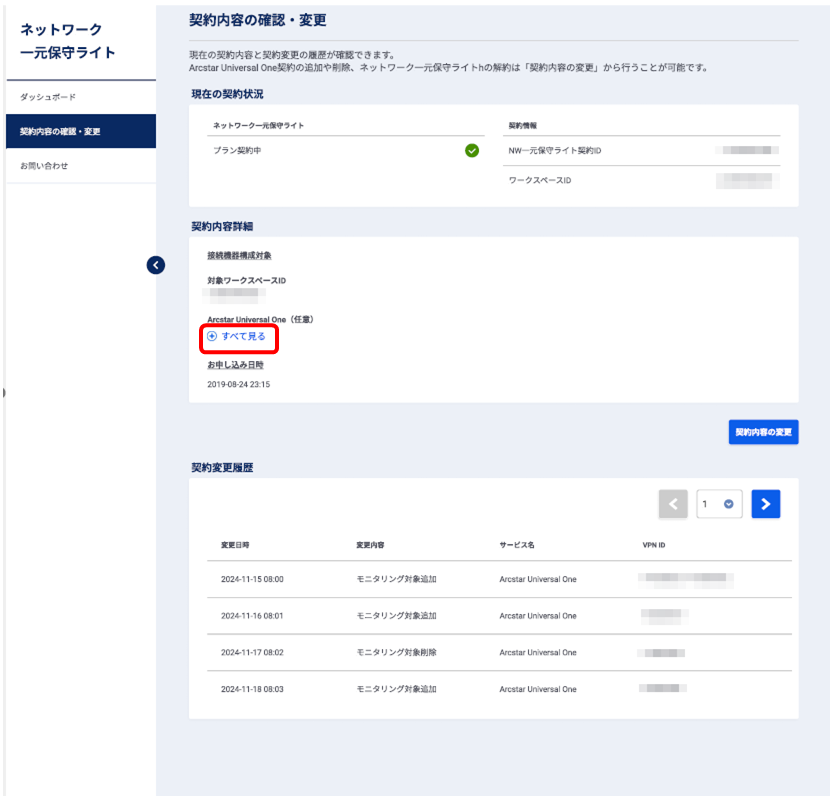Click the プラン契約中 status text
Viewport: 834px width, 801px height.
237,151
